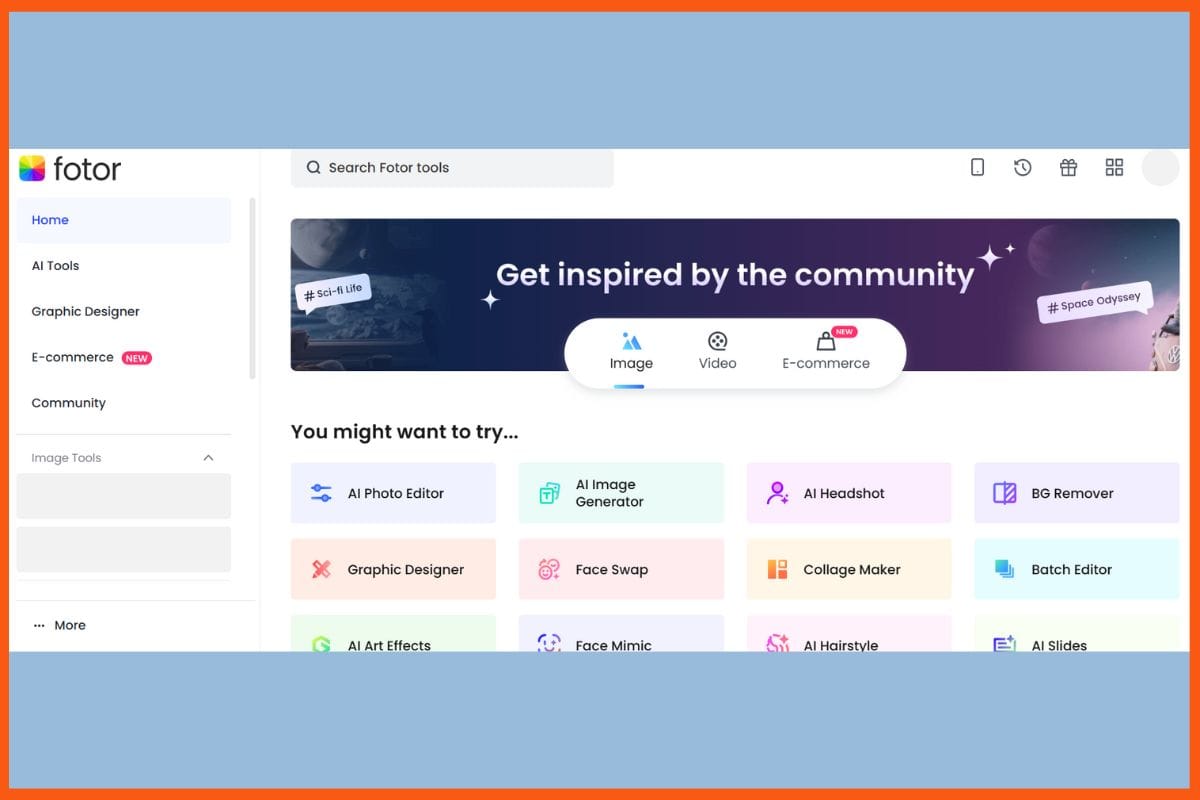This screenshot has width=1200, height=800.
Task: Click the AI Image Generator icon
Action: tap(549, 493)
